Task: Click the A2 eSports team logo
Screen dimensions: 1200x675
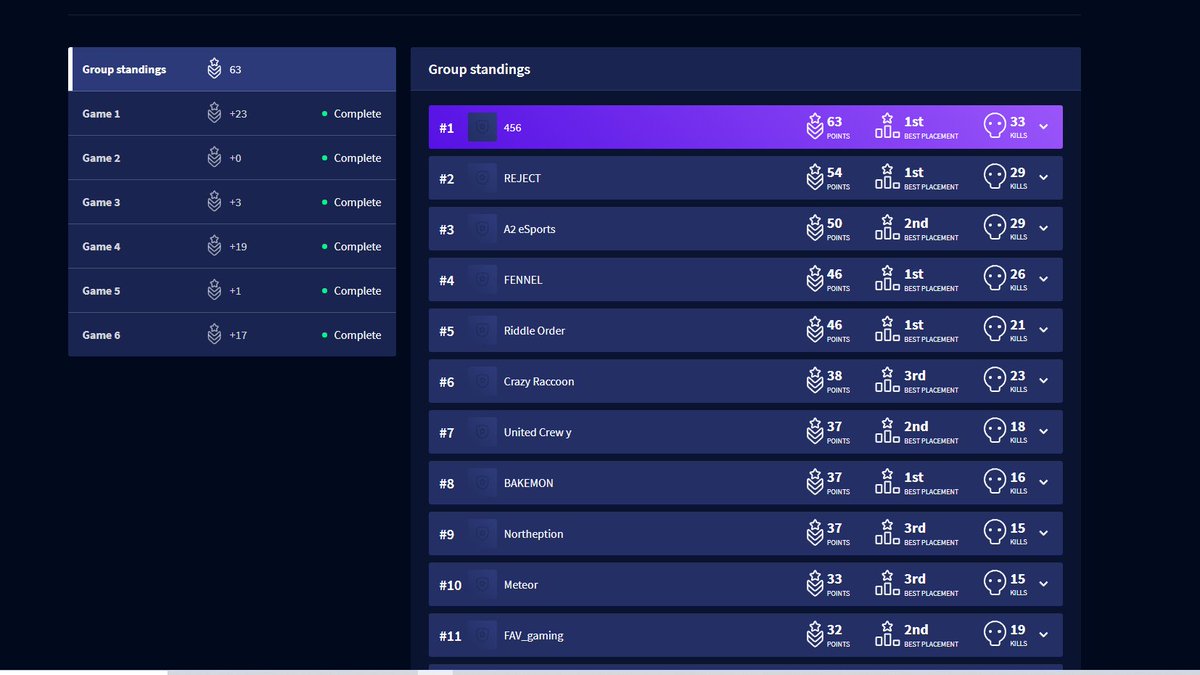Action: 482,229
